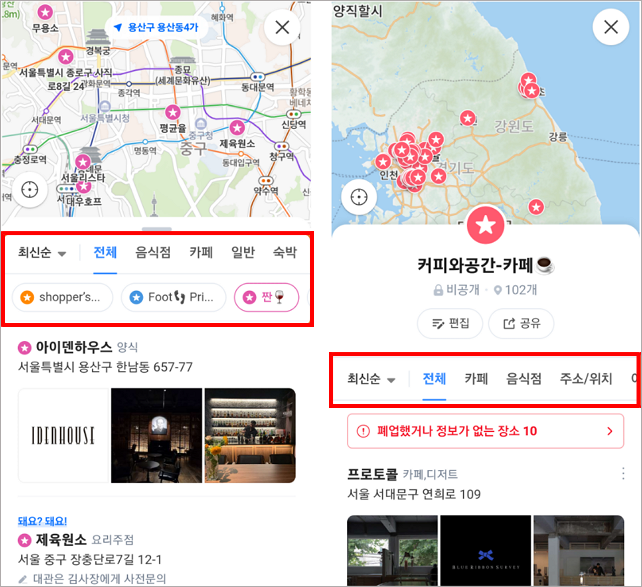This screenshot has height=587, width=642.
Task: Open 최신순 dropdown under 편집 button
Action: [x=371, y=379]
